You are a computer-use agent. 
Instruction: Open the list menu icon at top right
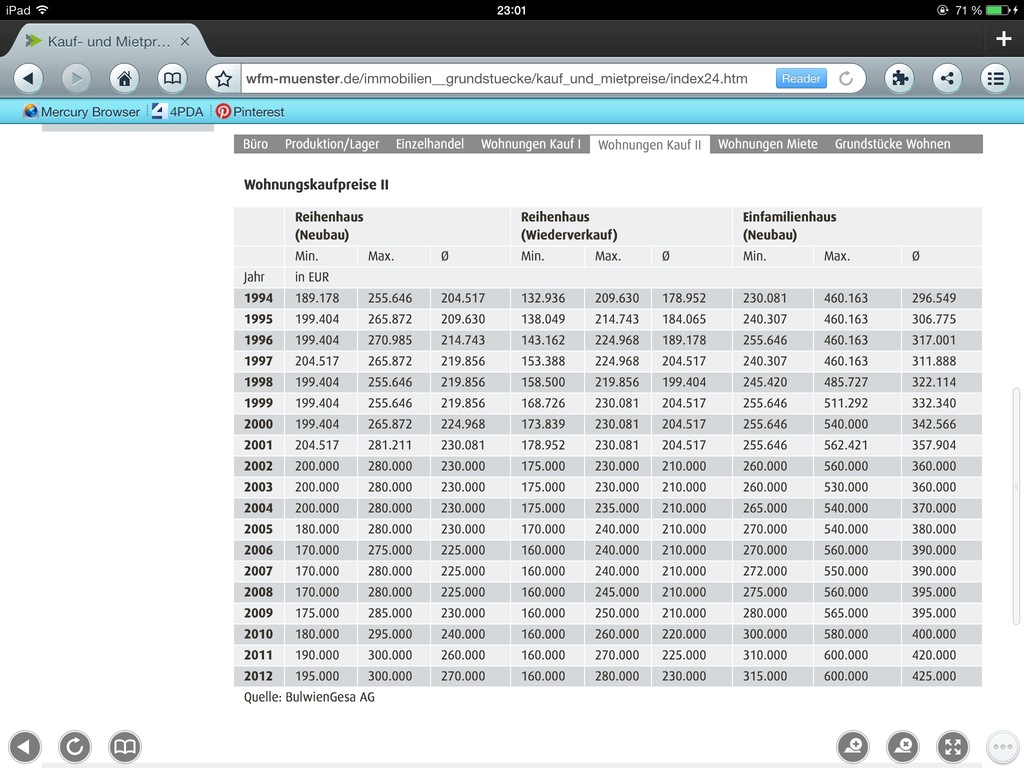point(995,78)
